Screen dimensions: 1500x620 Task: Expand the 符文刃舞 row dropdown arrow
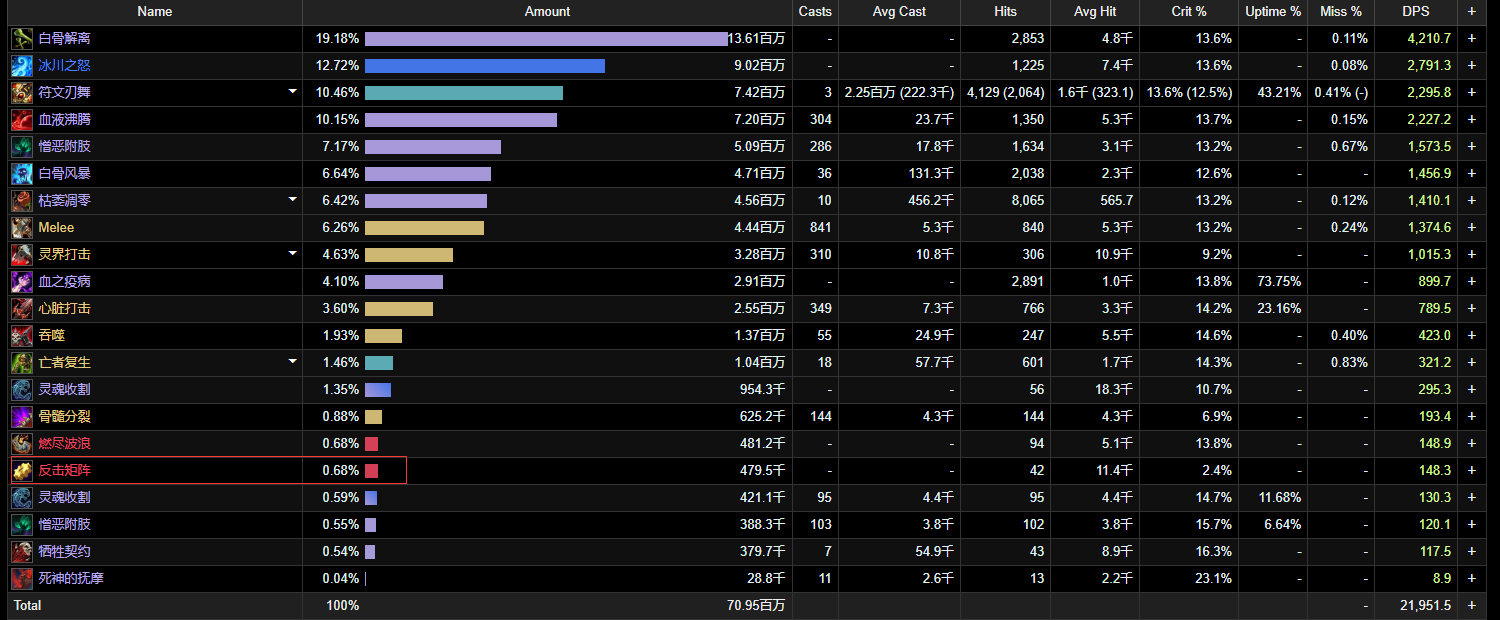click(x=292, y=92)
